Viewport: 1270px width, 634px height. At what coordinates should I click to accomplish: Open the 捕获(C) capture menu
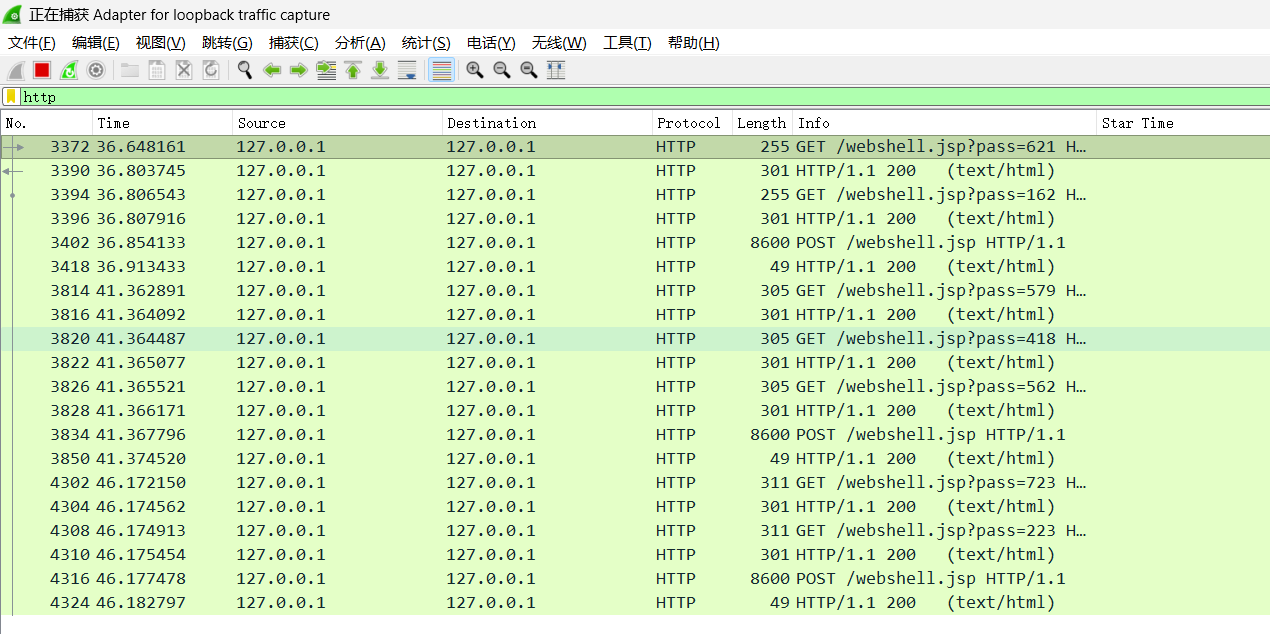click(x=293, y=43)
